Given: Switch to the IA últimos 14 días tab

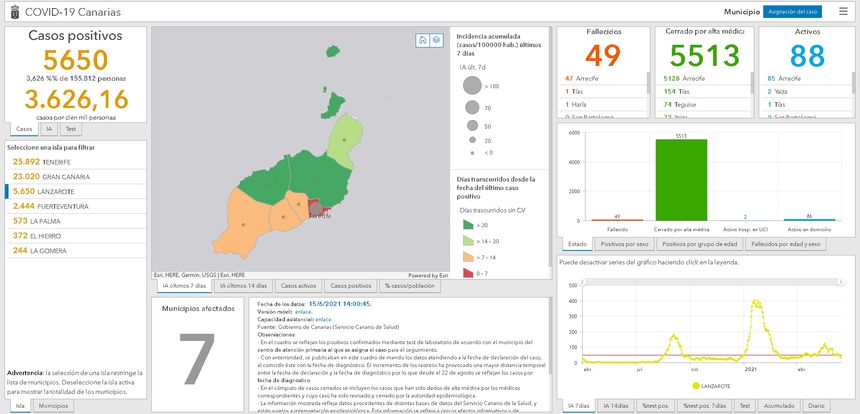Looking at the screenshot, I should 242,286.
